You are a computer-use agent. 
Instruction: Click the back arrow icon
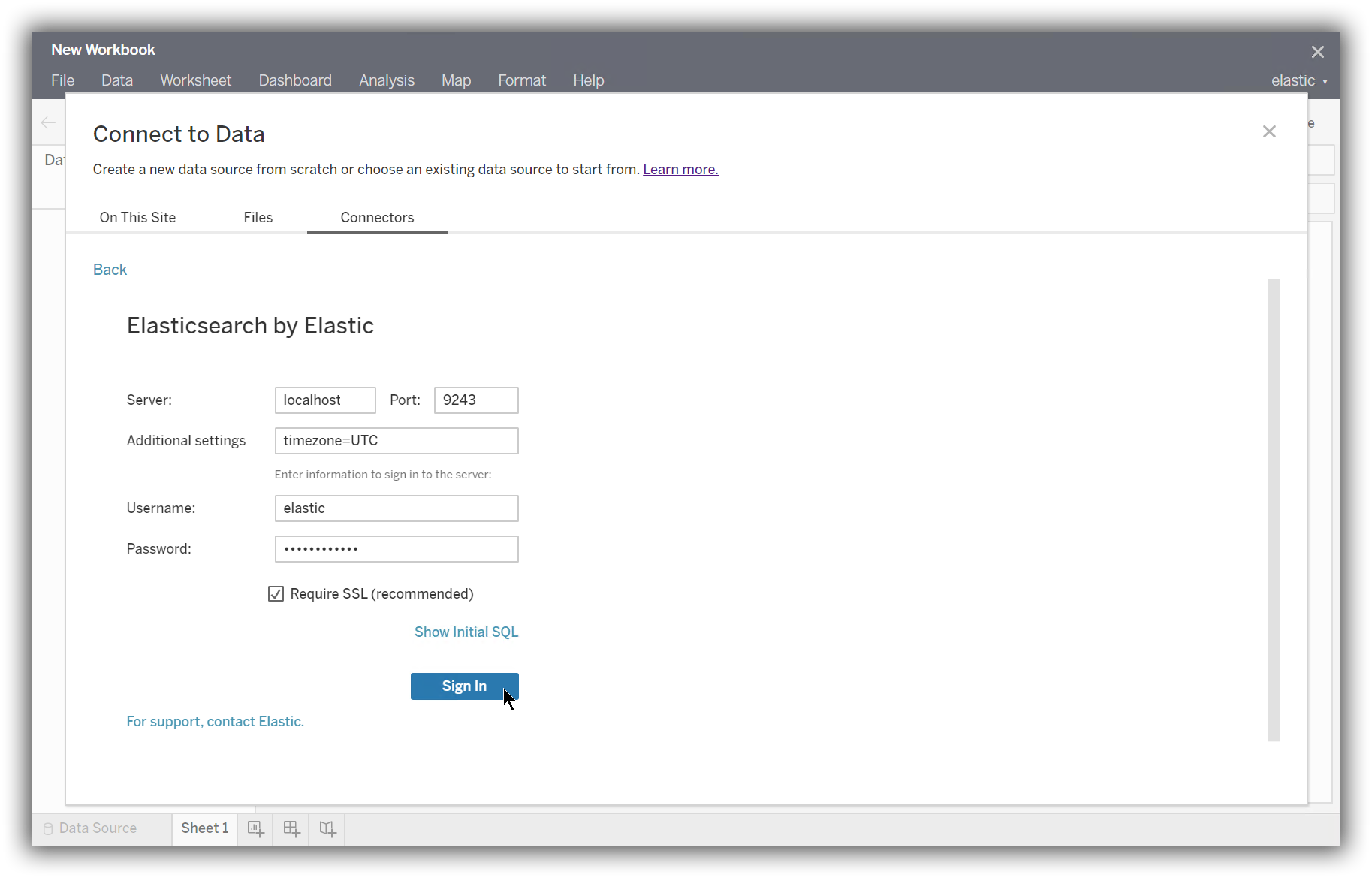(48, 122)
